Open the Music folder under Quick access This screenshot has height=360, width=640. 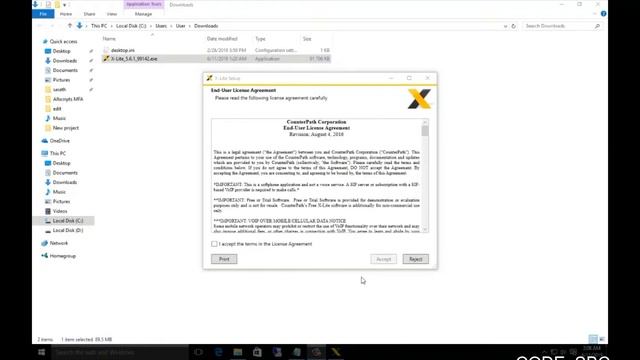[x=59, y=118]
